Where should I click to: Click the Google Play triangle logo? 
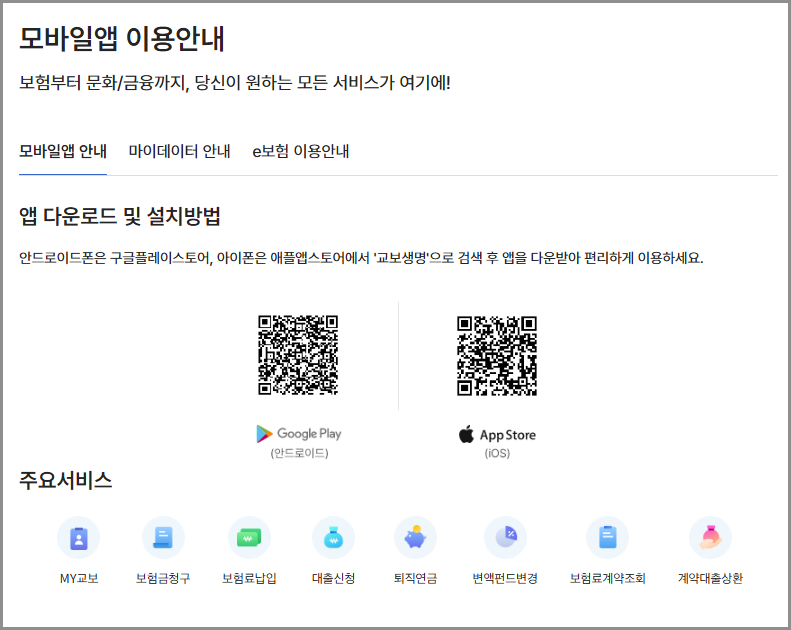pos(264,434)
